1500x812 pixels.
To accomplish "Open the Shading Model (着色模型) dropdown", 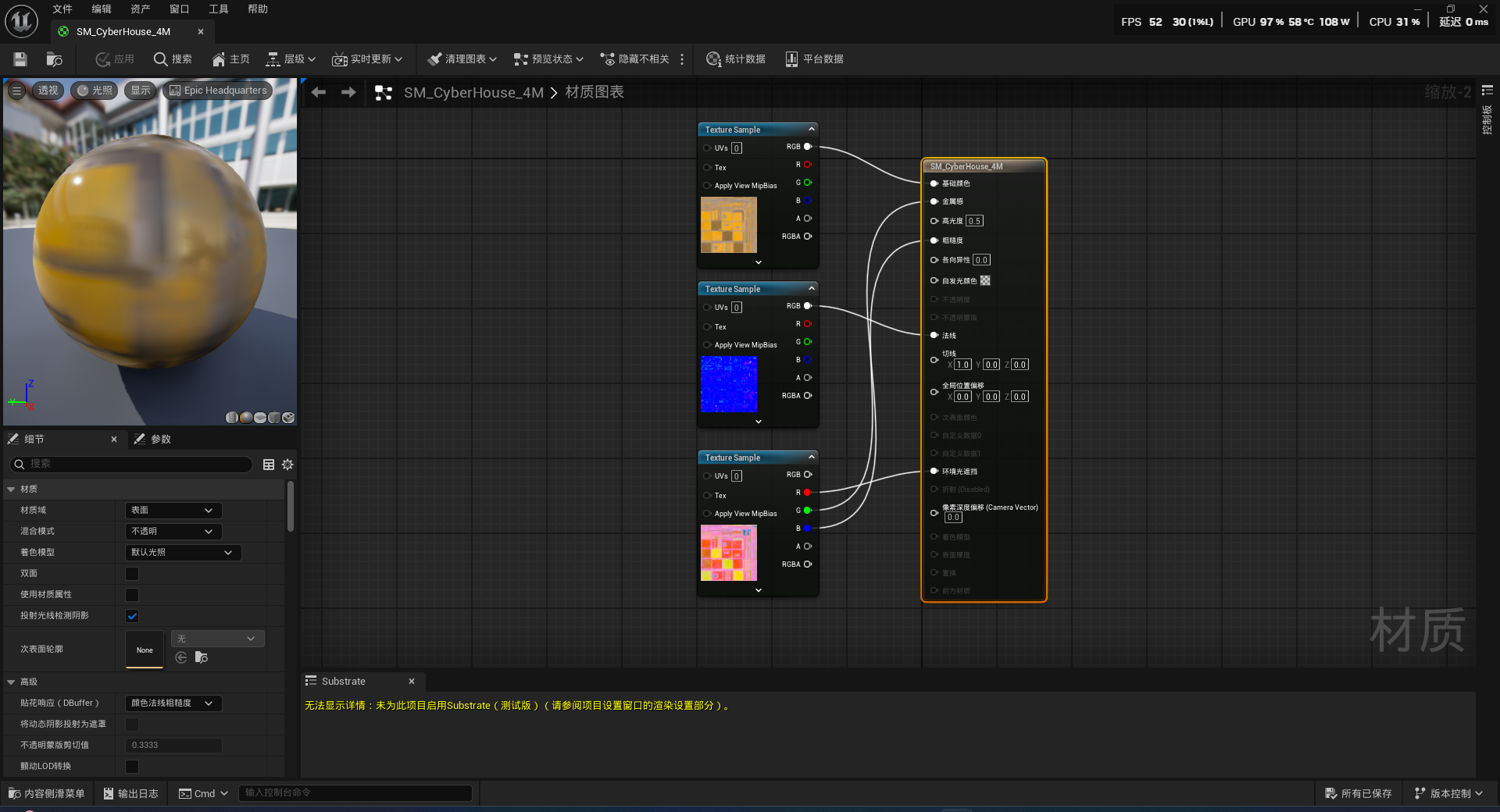I will point(183,553).
